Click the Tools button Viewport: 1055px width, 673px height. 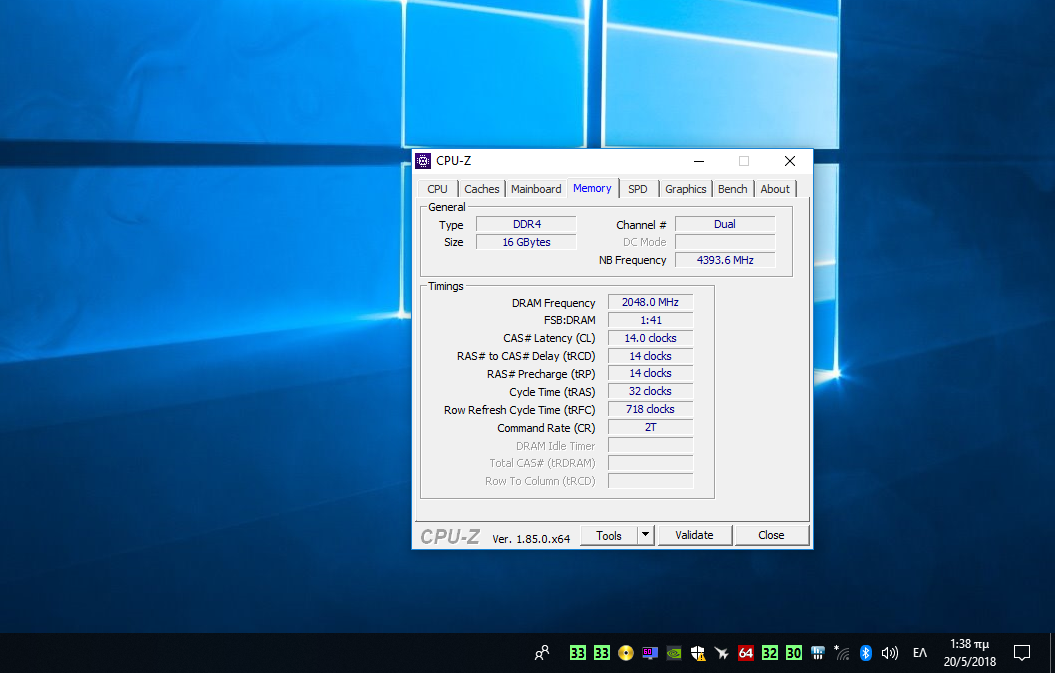pos(609,535)
